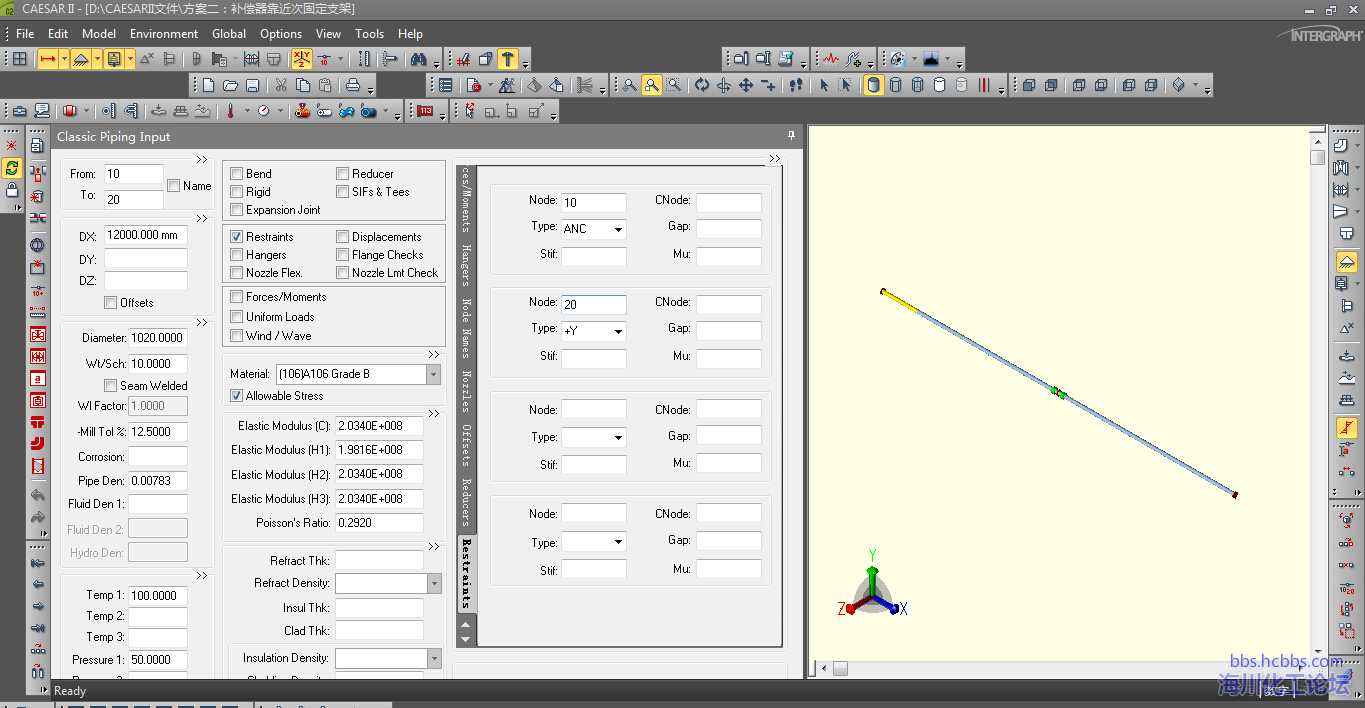Expand the chevron above the Diameter section
The image size is (1365, 708).
pos(201,323)
